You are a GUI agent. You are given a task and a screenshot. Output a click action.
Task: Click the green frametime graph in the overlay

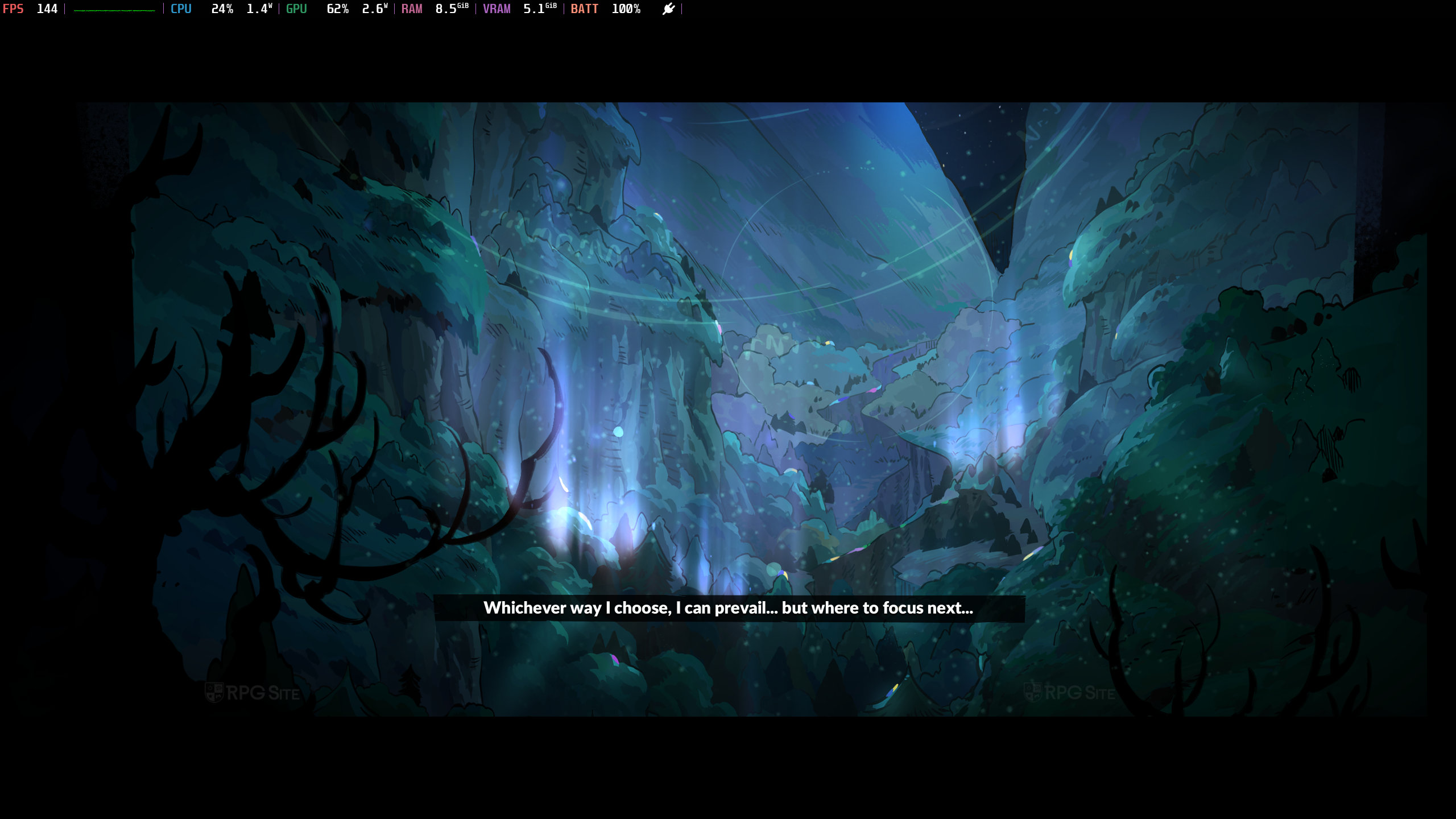pos(114,10)
